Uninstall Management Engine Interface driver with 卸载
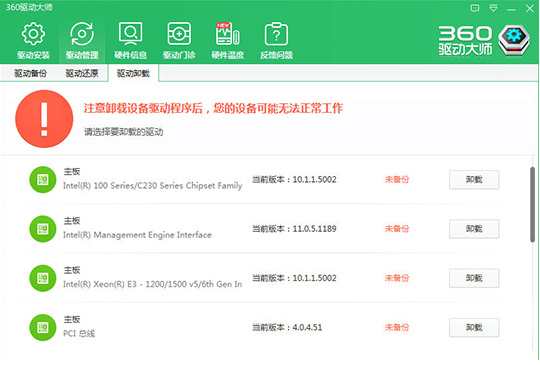 (x=474, y=229)
